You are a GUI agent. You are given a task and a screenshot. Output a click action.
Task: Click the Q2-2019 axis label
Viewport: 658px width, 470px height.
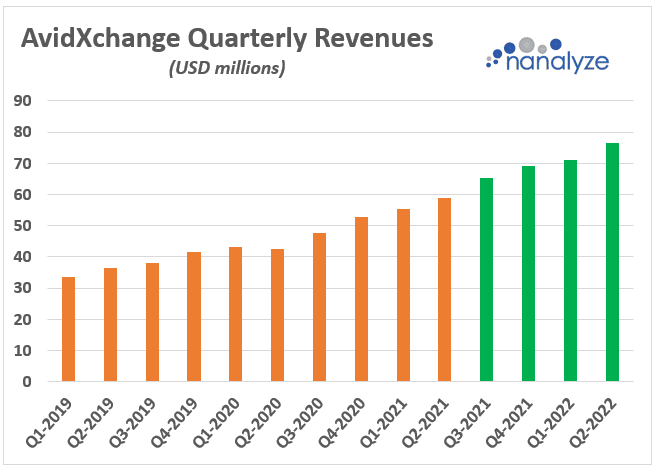(x=91, y=422)
